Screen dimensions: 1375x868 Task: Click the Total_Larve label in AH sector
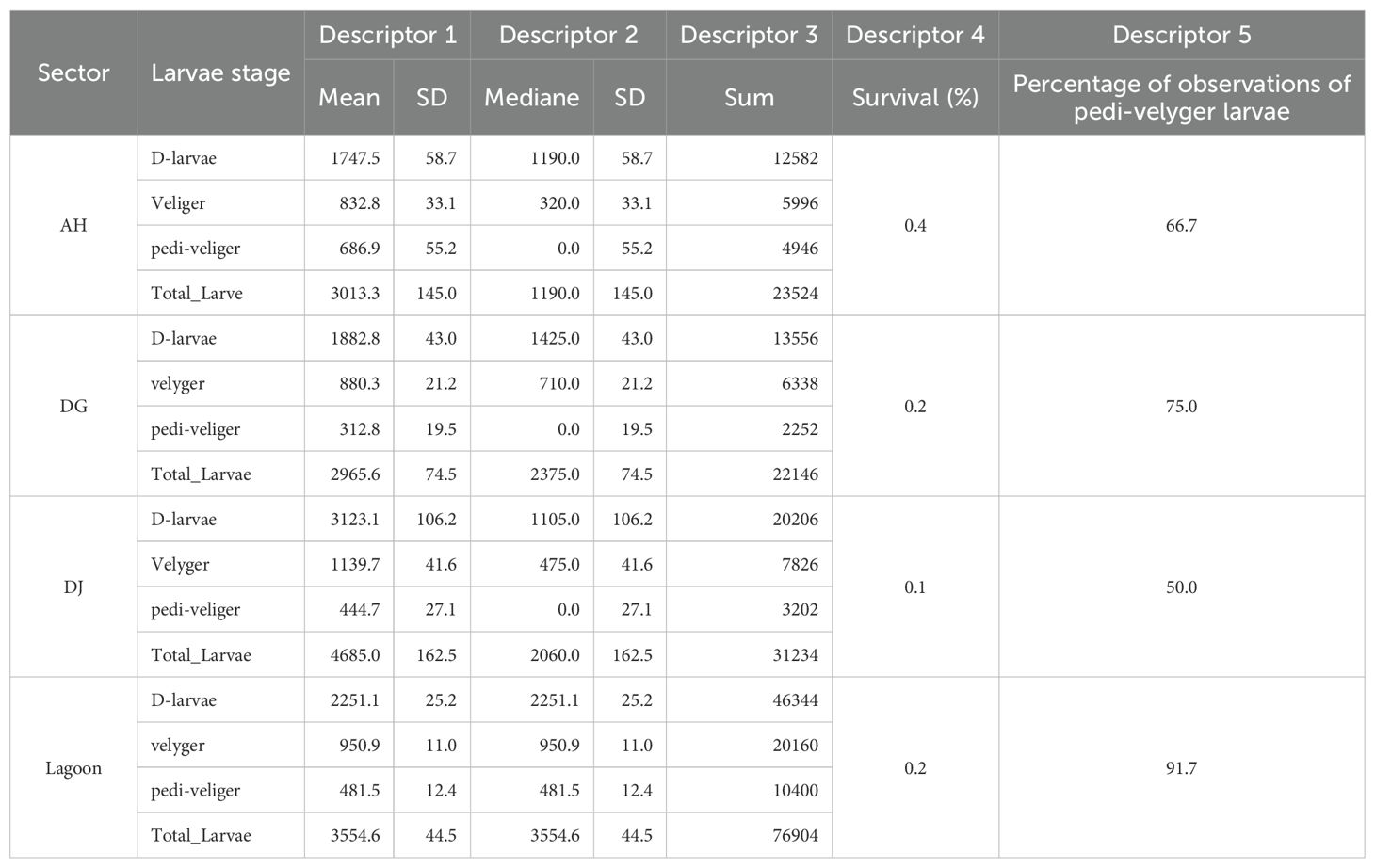pyautogui.click(x=197, y=294)
